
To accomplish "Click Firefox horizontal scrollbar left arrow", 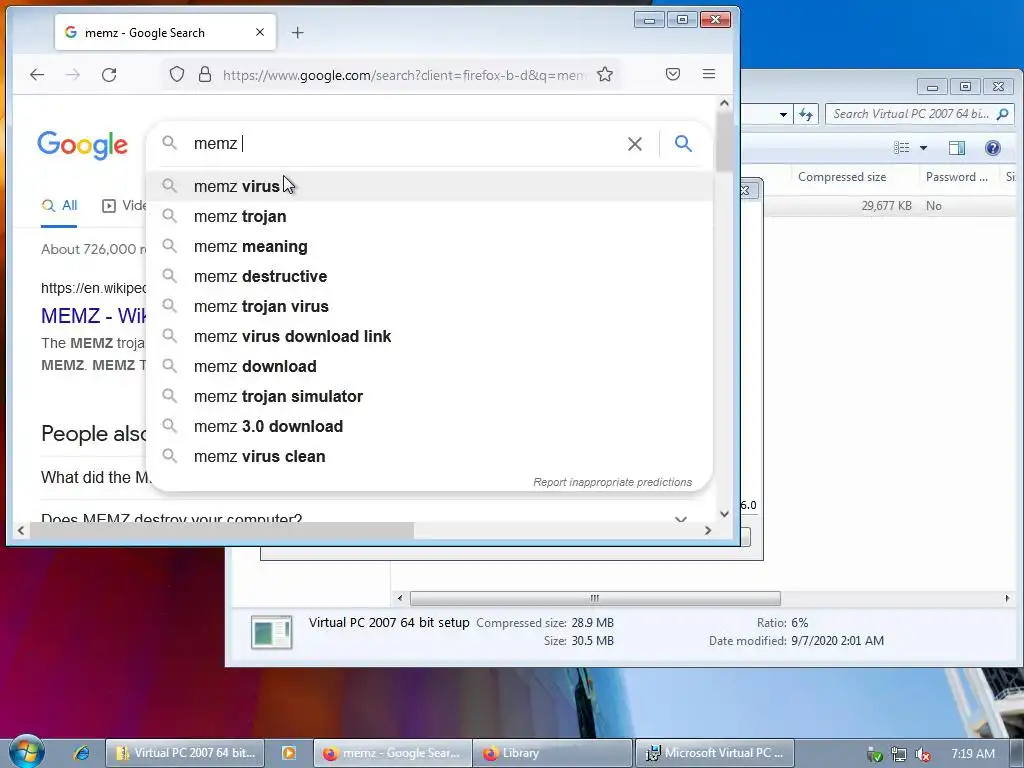I will tap(21, 530).
